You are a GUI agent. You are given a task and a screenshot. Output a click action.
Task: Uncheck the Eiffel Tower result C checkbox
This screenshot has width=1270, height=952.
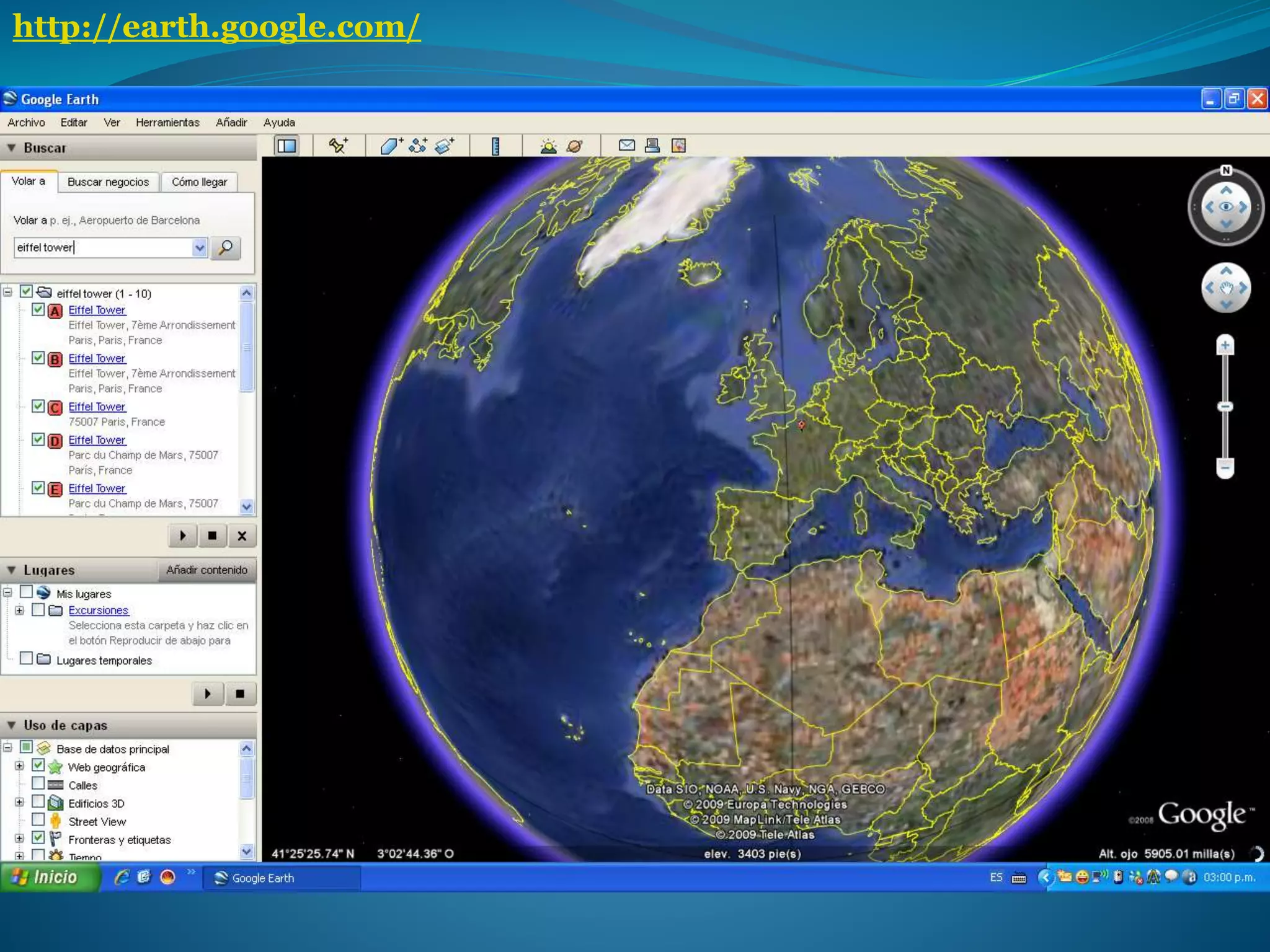click(x=38, y=406)
